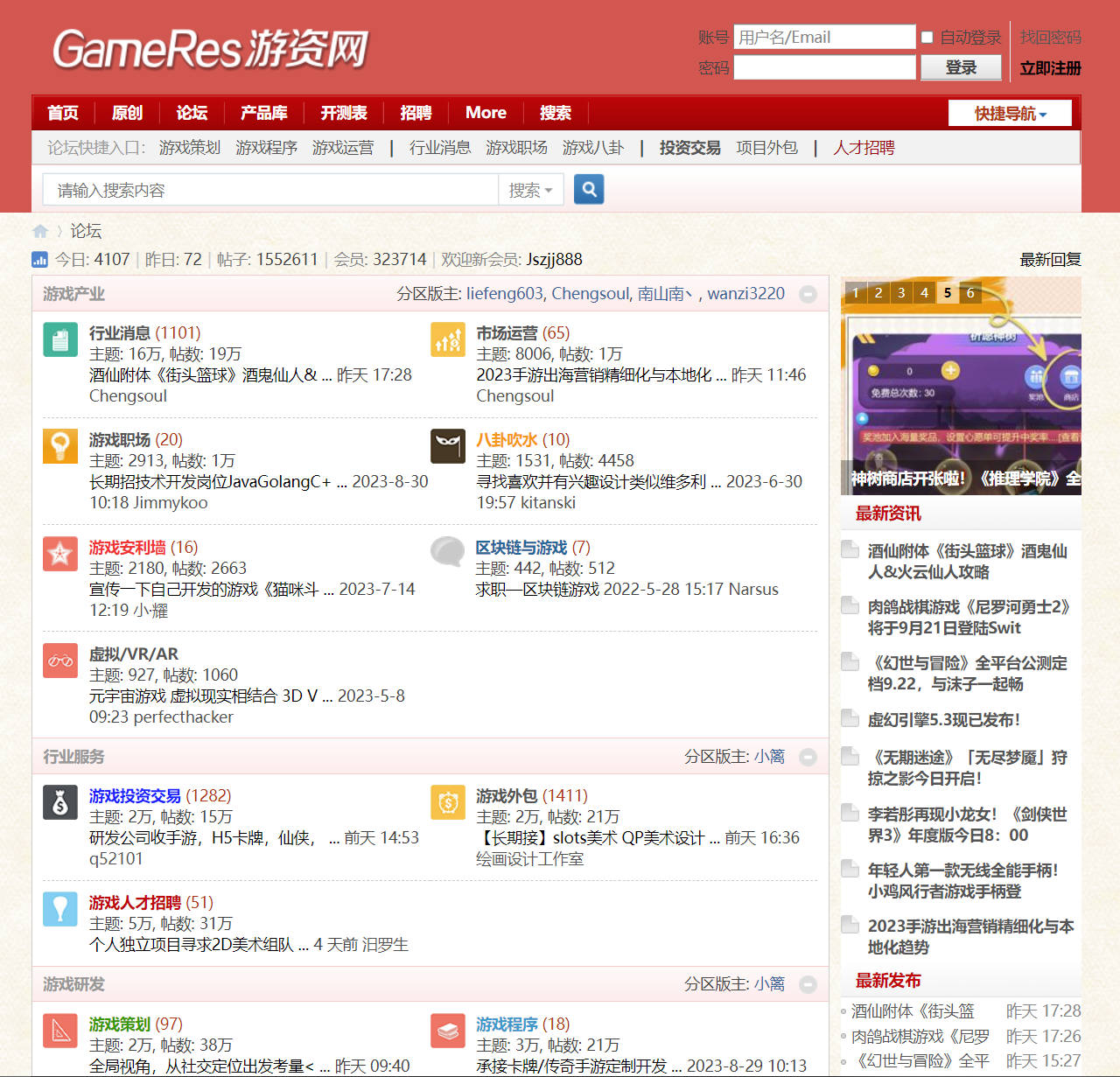Image resolution: width=1120 pixels, height=1077 pixels.
Task: Open new member Jszjj888's profile
Action: [x=554, y=260]
